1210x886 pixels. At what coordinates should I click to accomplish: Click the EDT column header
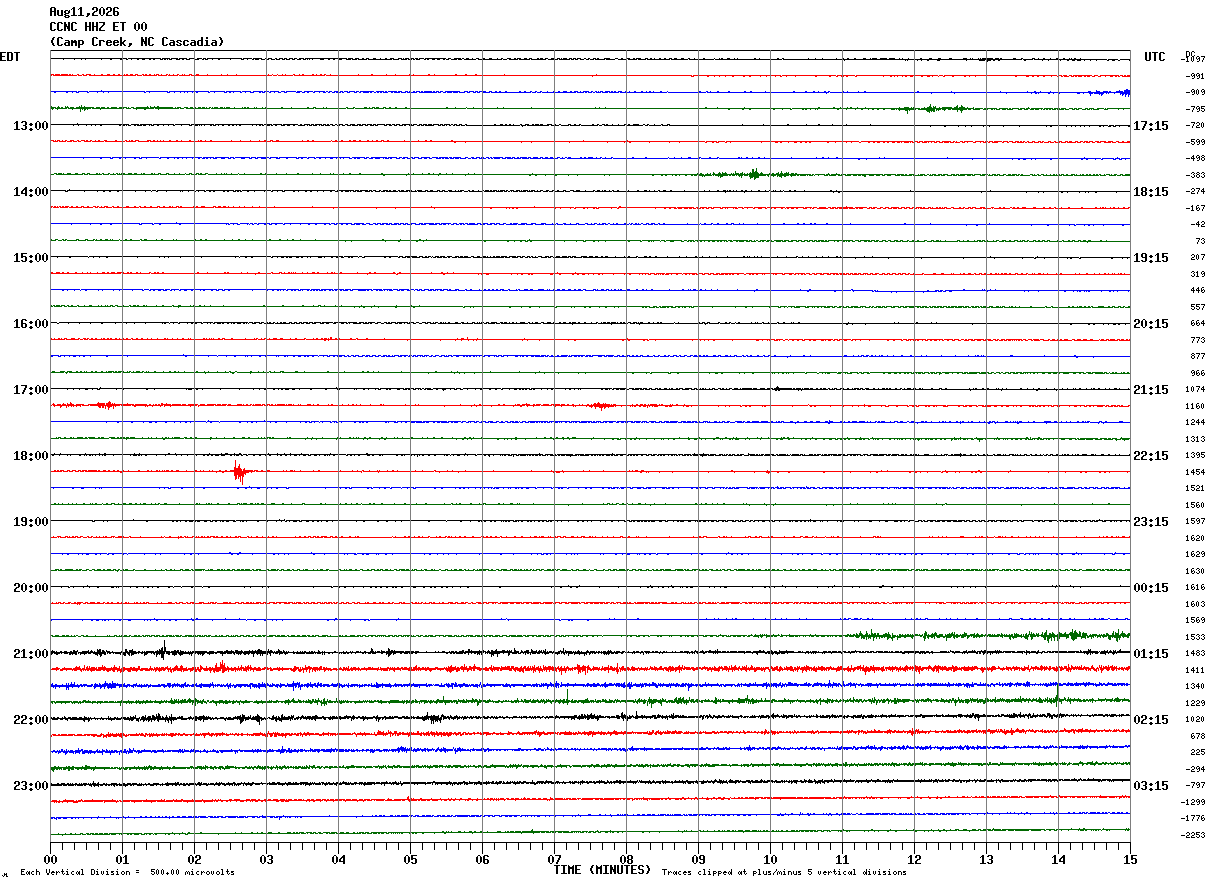point(10,57)
